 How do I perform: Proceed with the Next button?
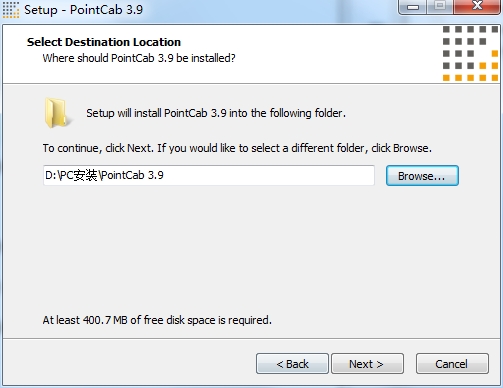(367, 364)
